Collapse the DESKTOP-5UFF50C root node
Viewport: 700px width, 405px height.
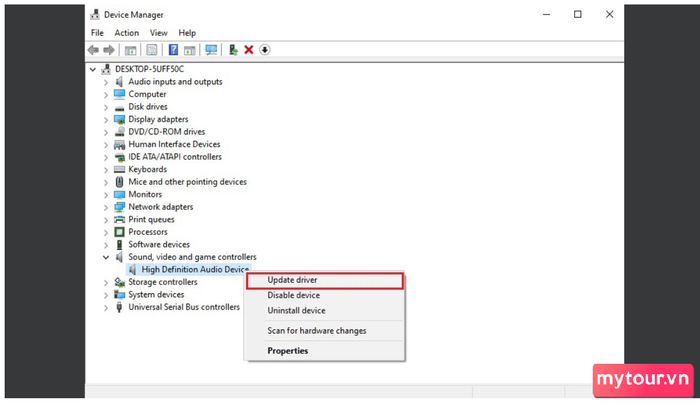(93, 69)
